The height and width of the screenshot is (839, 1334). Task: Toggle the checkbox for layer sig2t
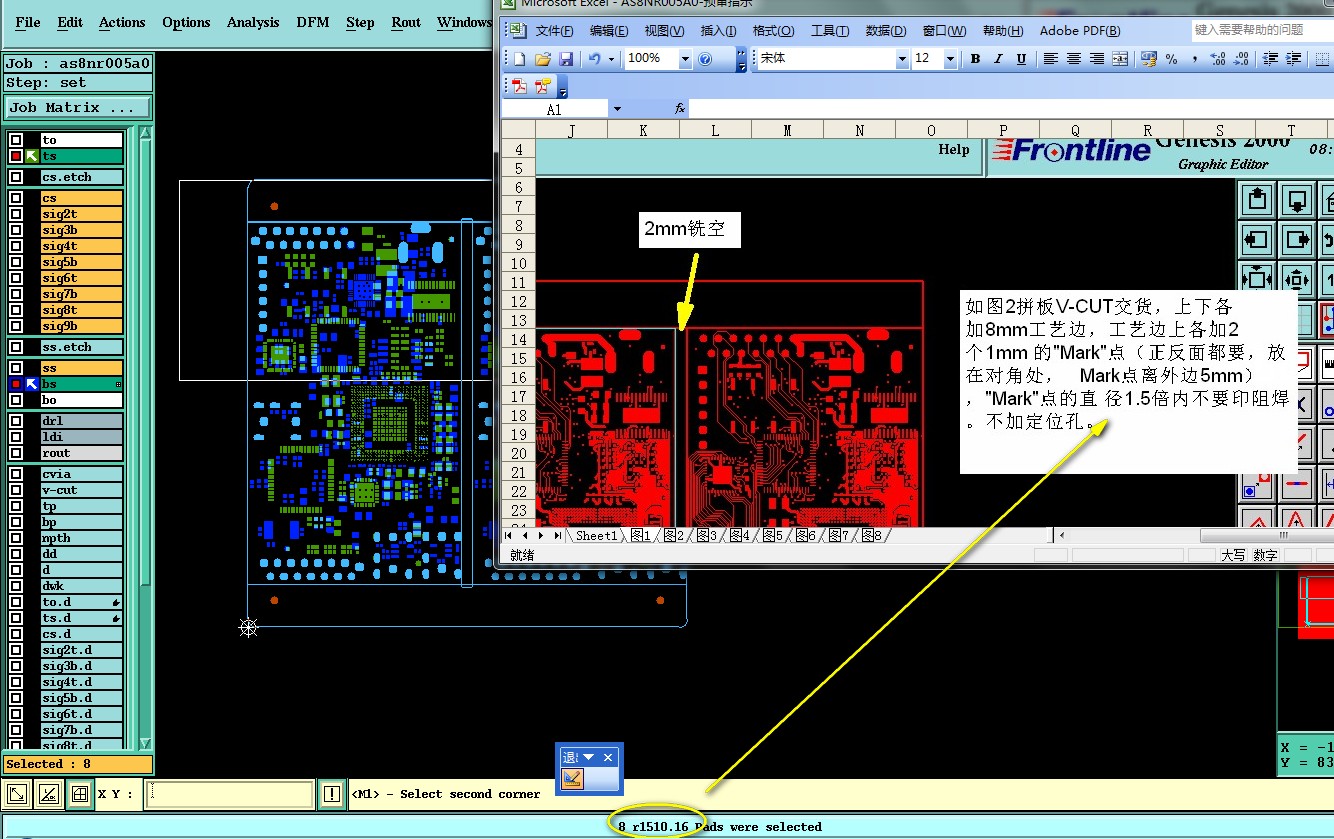(x=16, y=214)
